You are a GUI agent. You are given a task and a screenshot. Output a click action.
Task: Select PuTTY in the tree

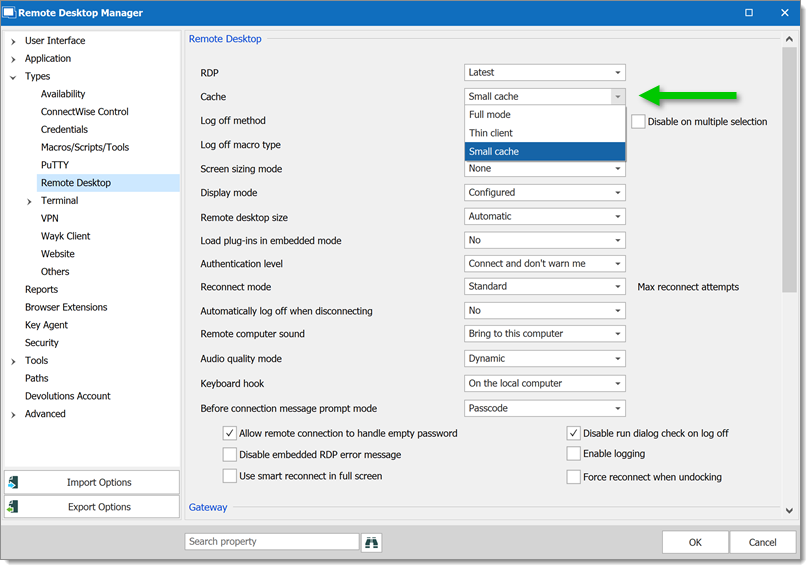[55, 165]
